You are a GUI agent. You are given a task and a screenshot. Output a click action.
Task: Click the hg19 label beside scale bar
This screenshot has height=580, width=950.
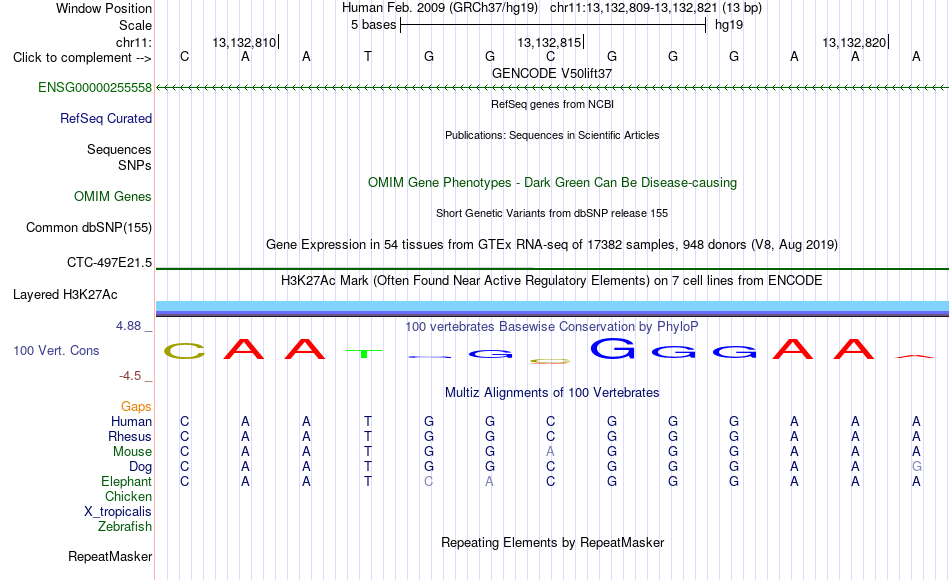[x=729, y=25]
